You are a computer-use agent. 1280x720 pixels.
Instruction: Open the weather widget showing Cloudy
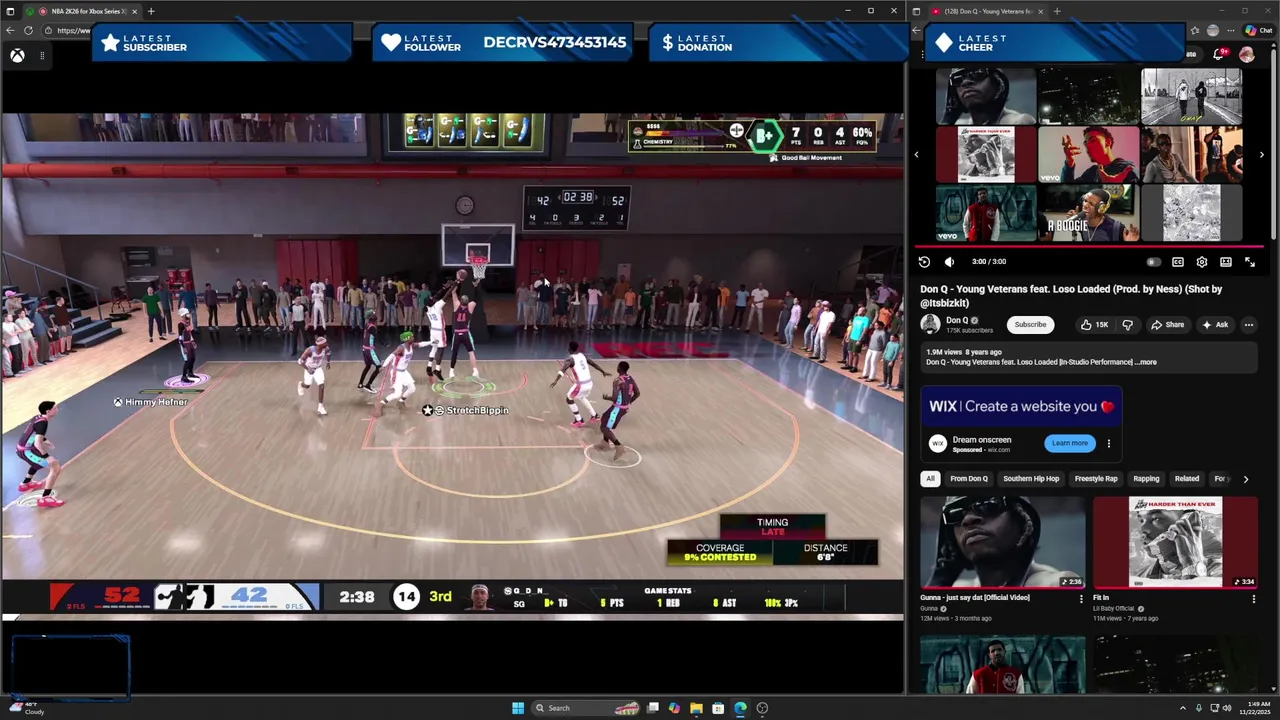pyautogui.click(x=28, y=708)
